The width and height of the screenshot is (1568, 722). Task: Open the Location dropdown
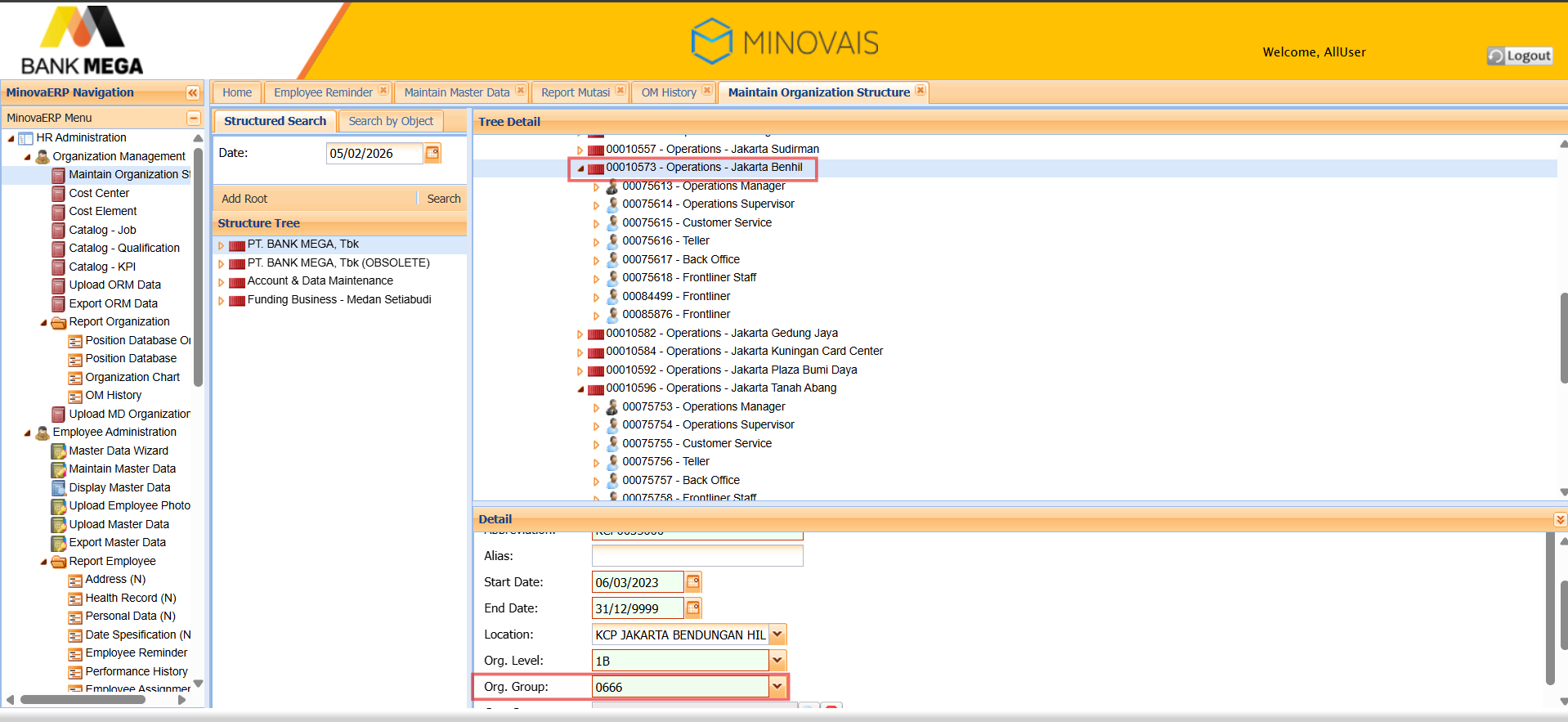point(777,635)
